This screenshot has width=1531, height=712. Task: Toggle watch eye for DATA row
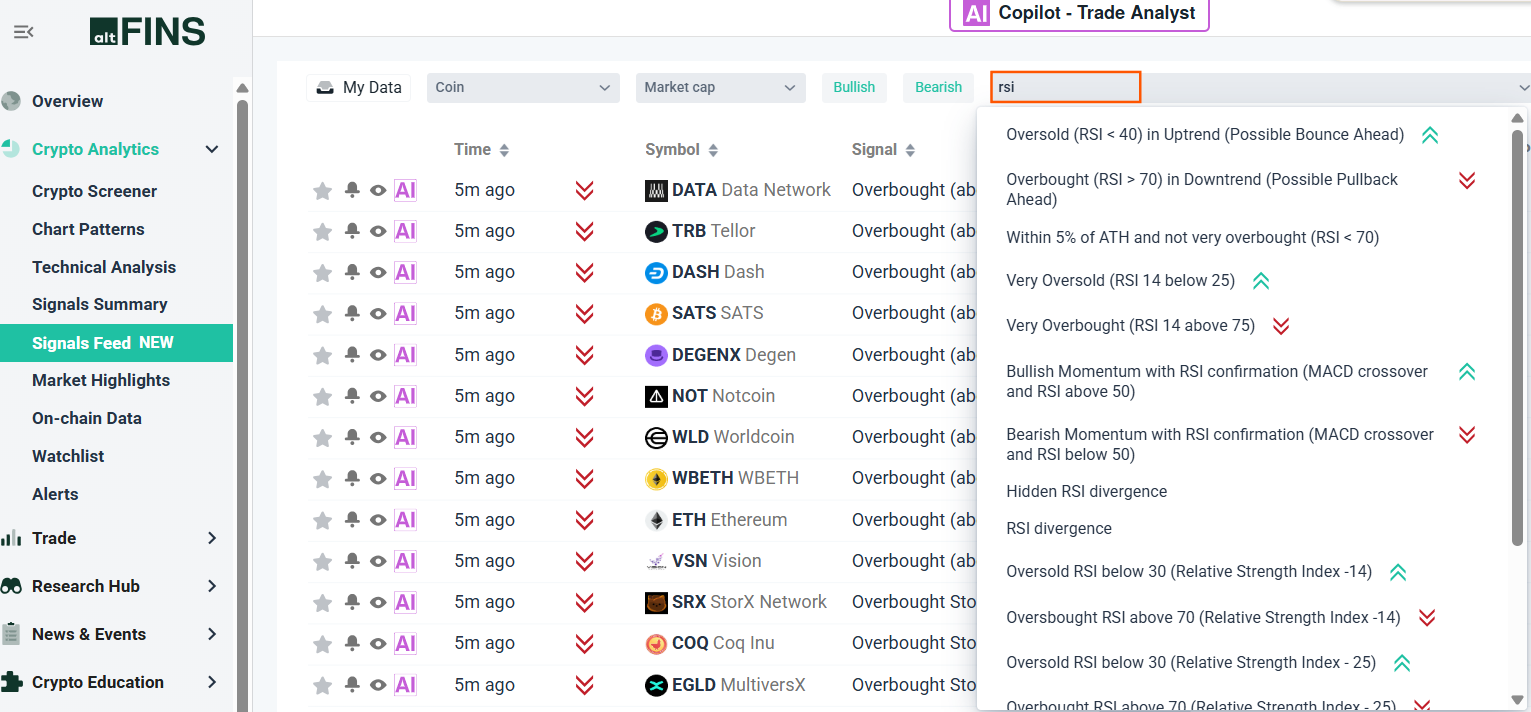[378, 190]
